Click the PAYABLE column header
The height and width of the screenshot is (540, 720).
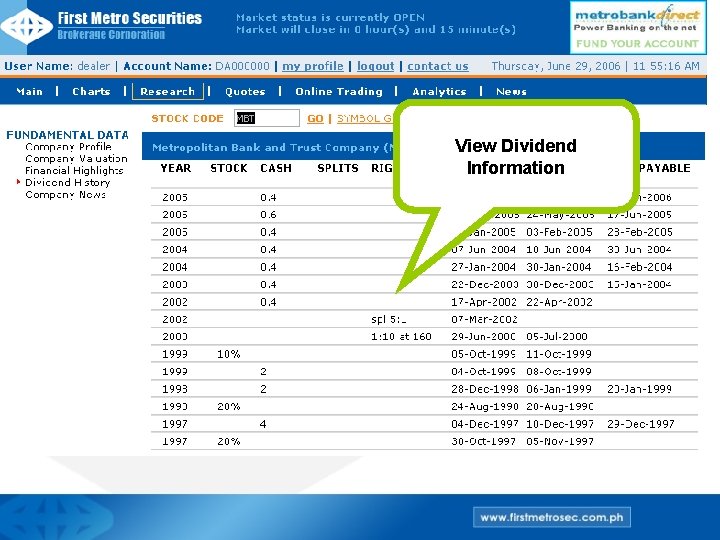tap(664, 168)
